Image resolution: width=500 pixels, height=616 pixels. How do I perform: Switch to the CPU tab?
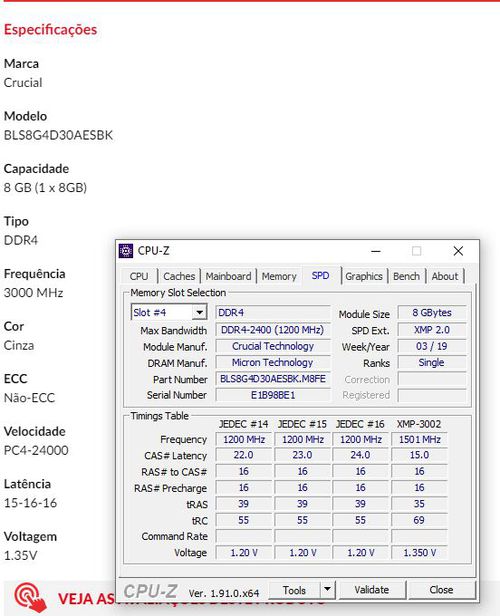(139, 276)
